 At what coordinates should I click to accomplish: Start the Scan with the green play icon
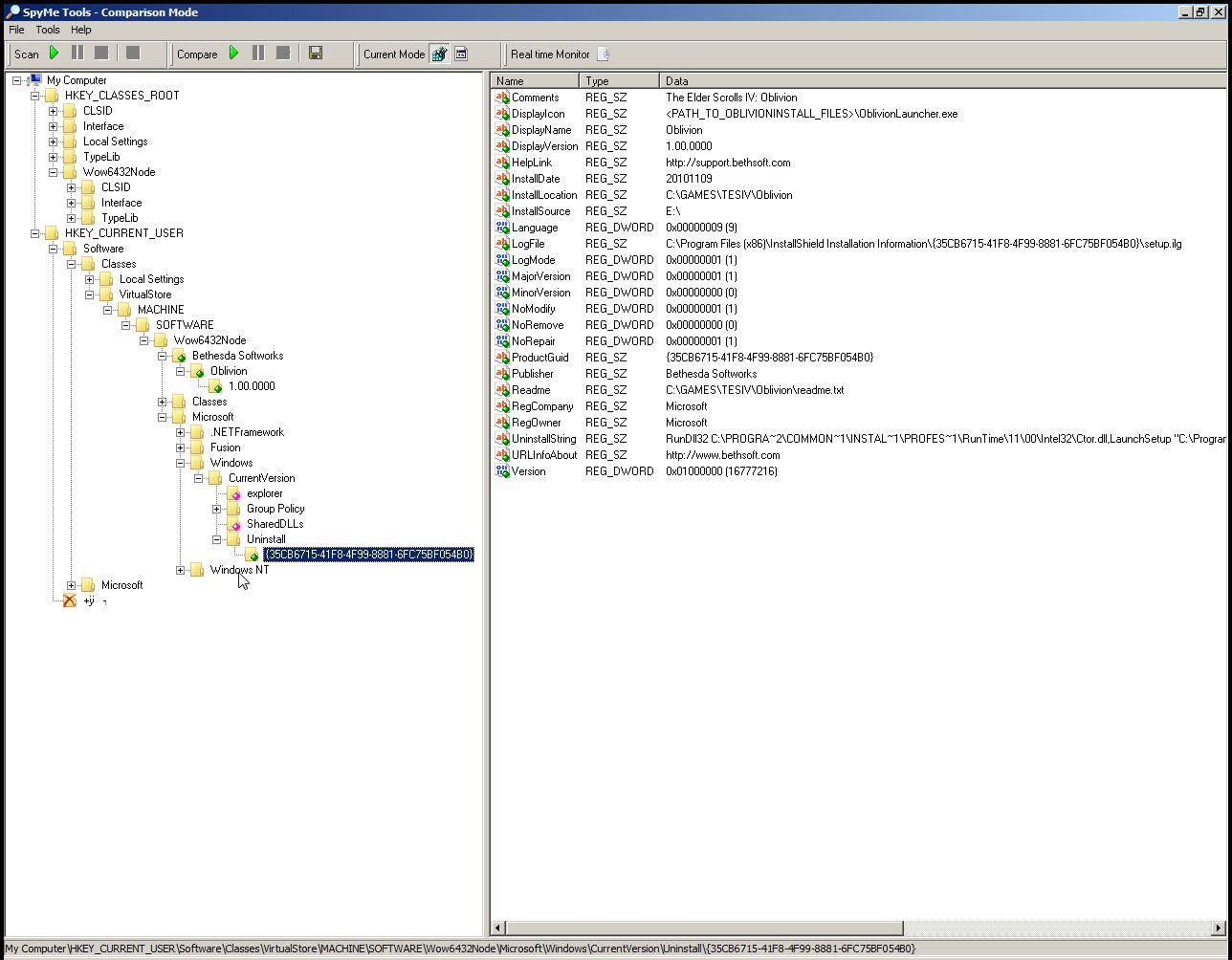[55, 54]
